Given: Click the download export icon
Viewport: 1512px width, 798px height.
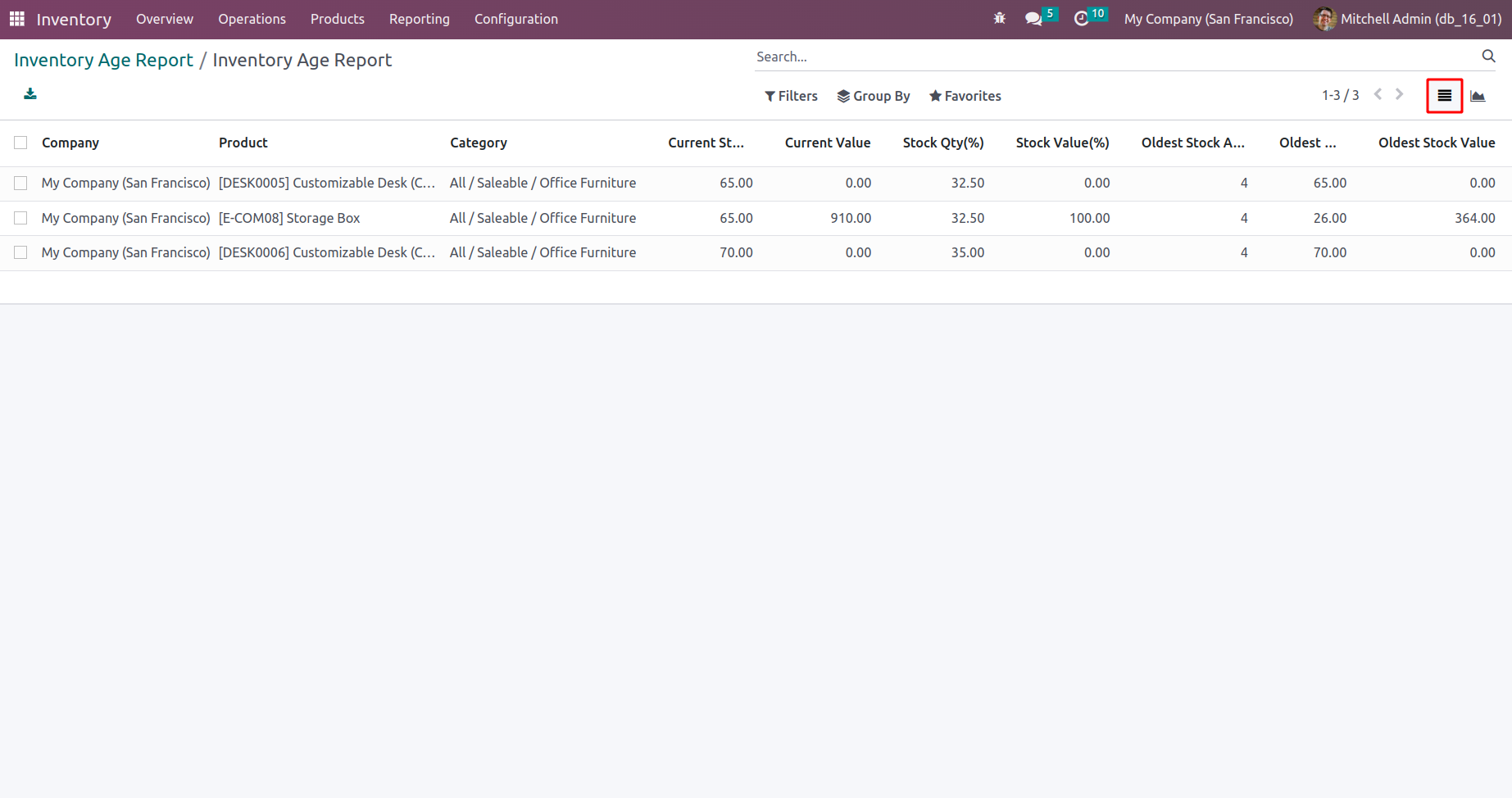Looking at the screenshot, I should tap(30, 94).
